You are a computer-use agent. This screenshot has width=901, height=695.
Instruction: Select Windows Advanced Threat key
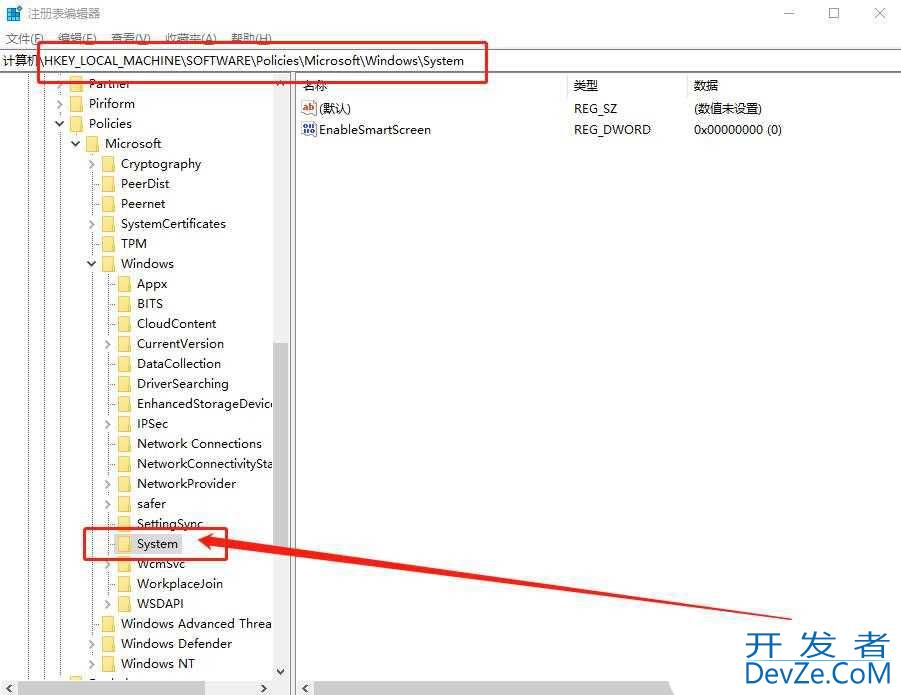[196, 624]
